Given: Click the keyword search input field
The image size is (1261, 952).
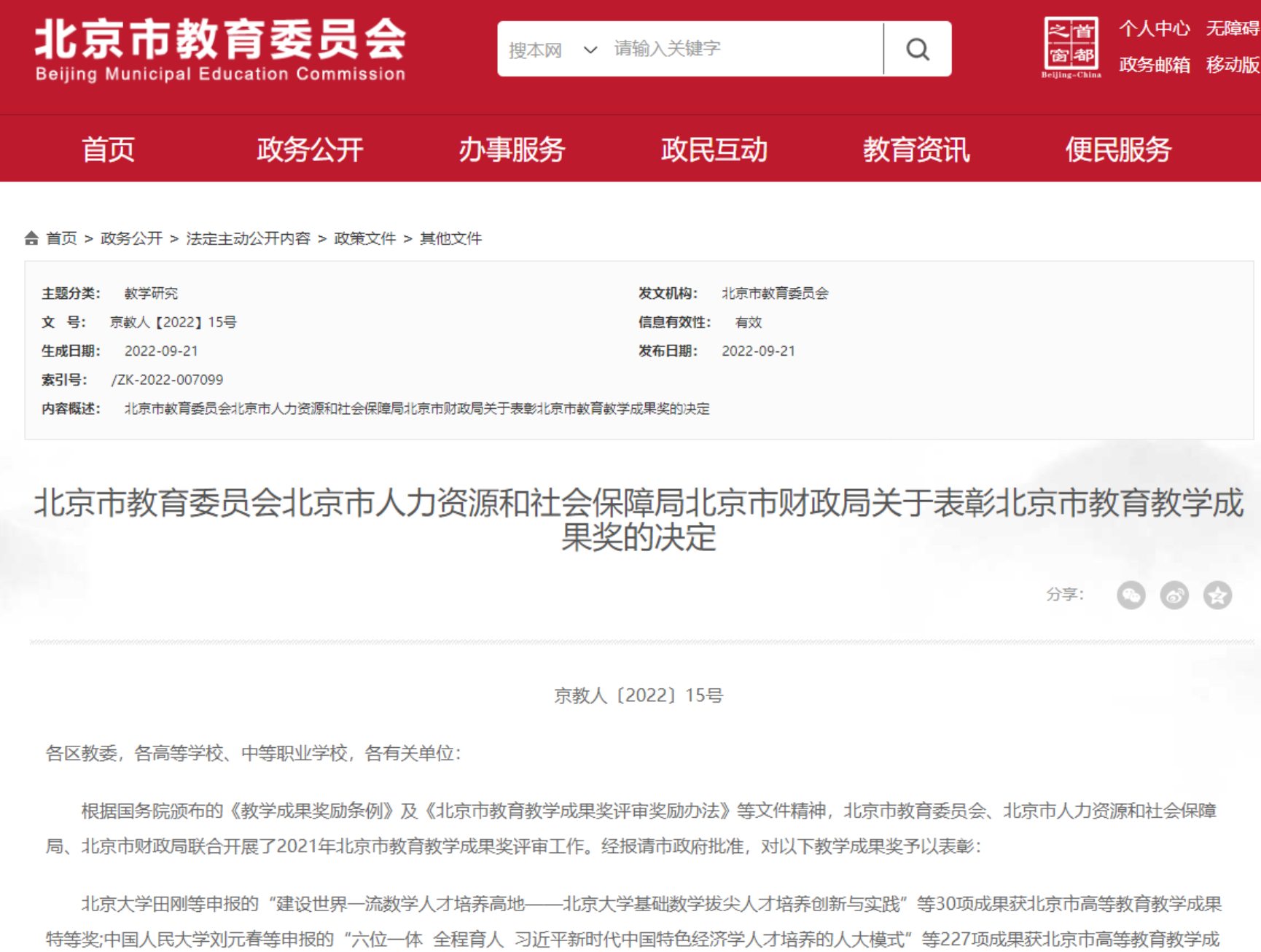Looking at the screenshot, I should coord(743,49).
